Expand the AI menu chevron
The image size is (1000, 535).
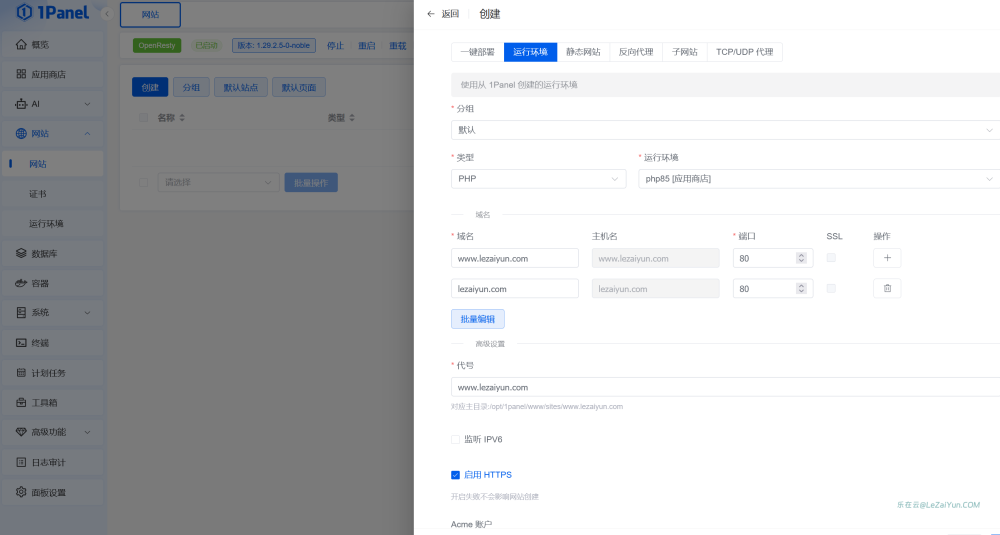click(87, 104)
